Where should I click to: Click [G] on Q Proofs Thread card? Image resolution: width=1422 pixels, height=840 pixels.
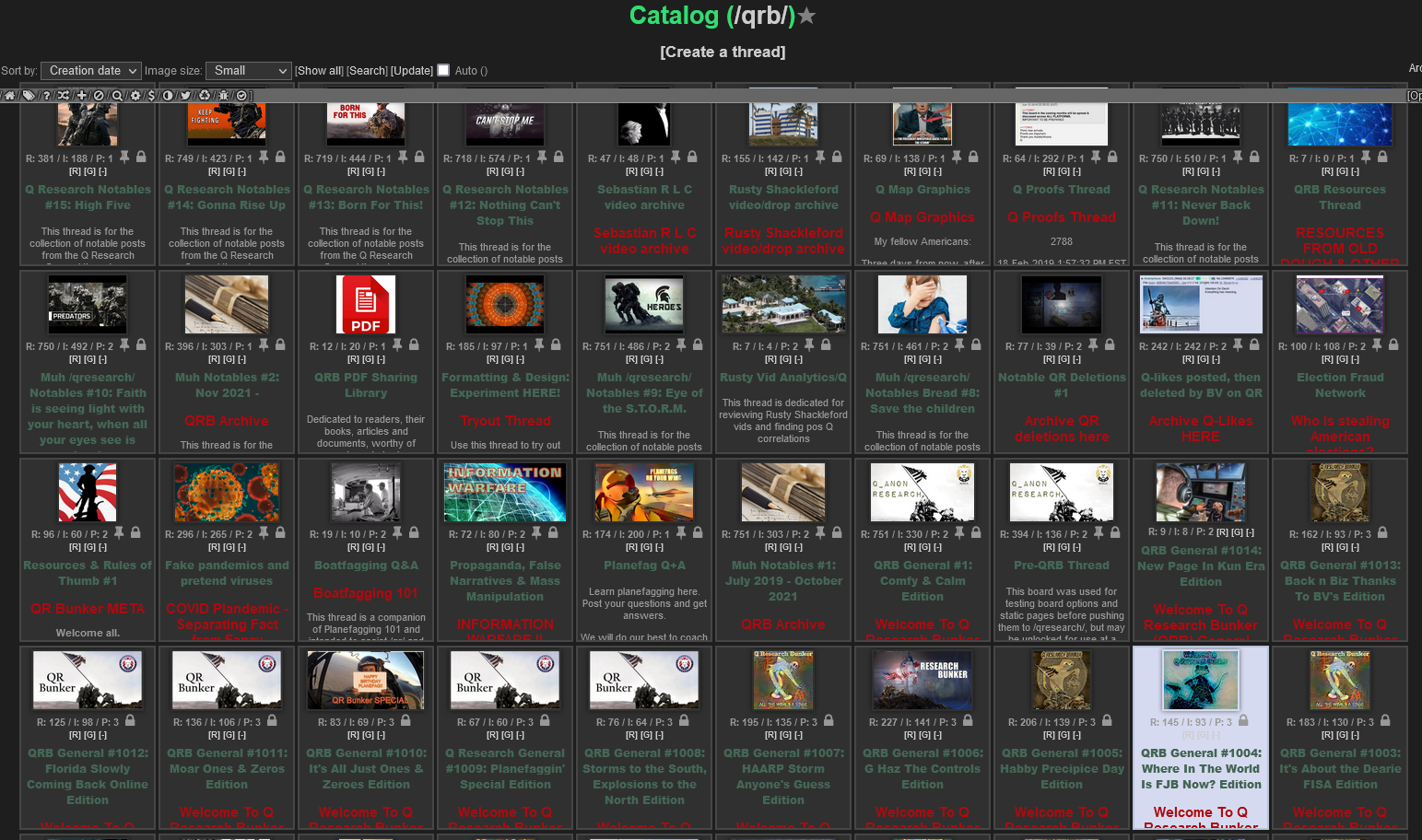pos(1062,171)
